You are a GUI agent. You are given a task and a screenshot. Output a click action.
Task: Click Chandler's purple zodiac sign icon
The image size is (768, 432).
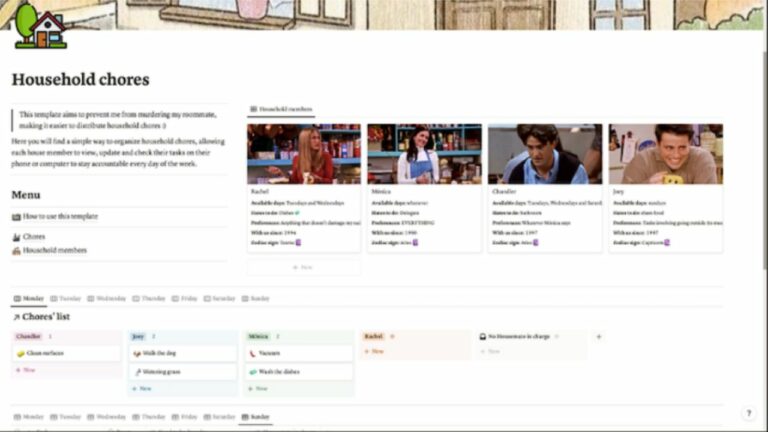click(x=535, y=242)
